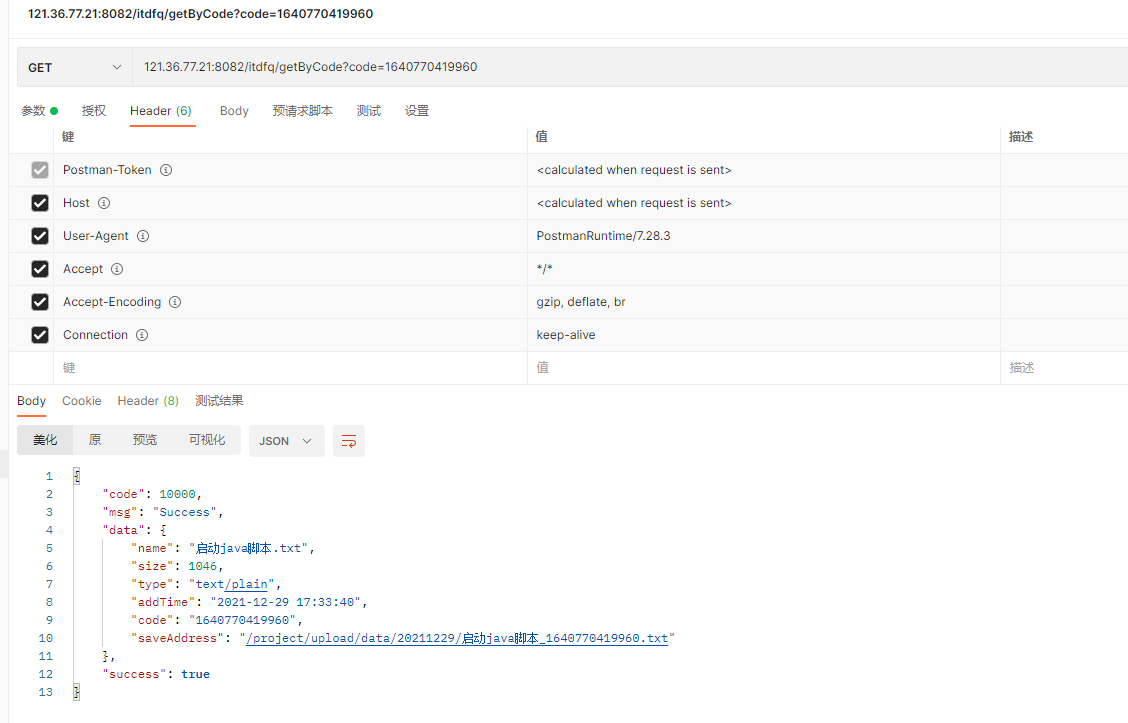Click the request title at top
Screen dimensions: 1128x723
pos(201,14)
